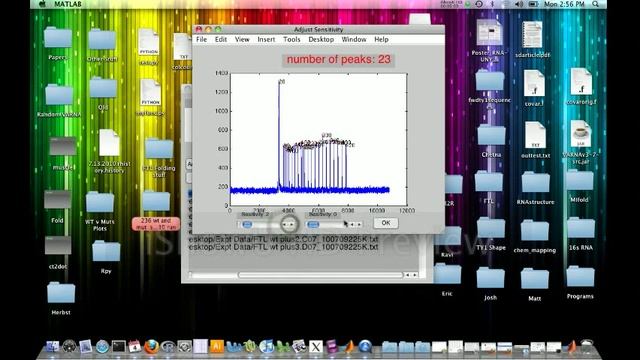The height and width of the screenshot is (360, 640).
Task: Open the Tools menu
Action: (x=291, y=39)
